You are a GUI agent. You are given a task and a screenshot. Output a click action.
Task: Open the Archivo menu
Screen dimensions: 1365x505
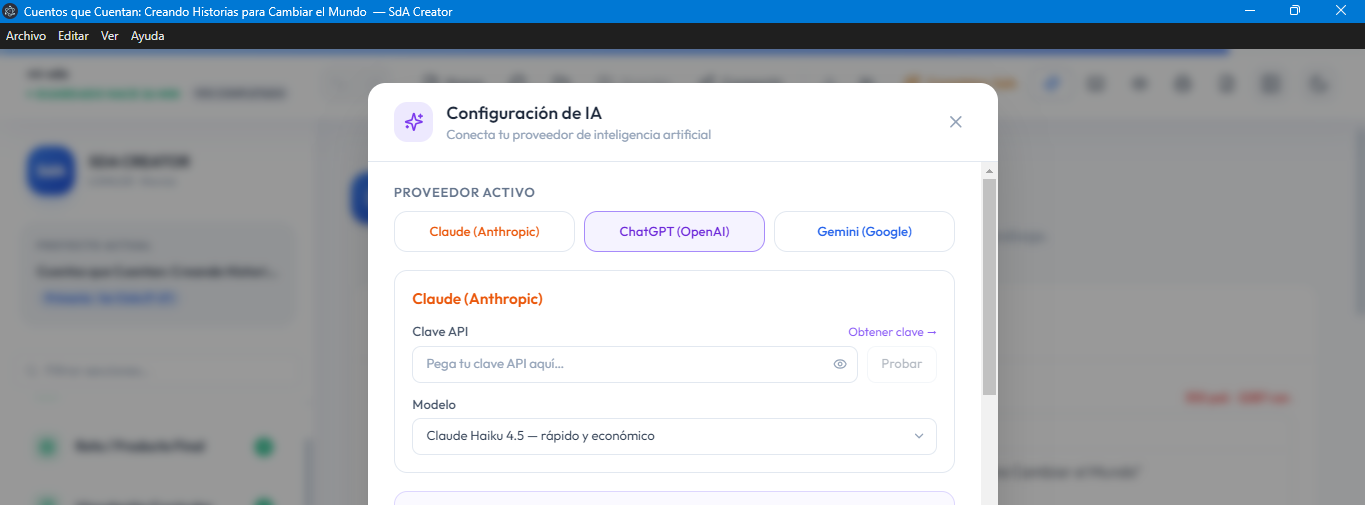click(x=26, y=35)
